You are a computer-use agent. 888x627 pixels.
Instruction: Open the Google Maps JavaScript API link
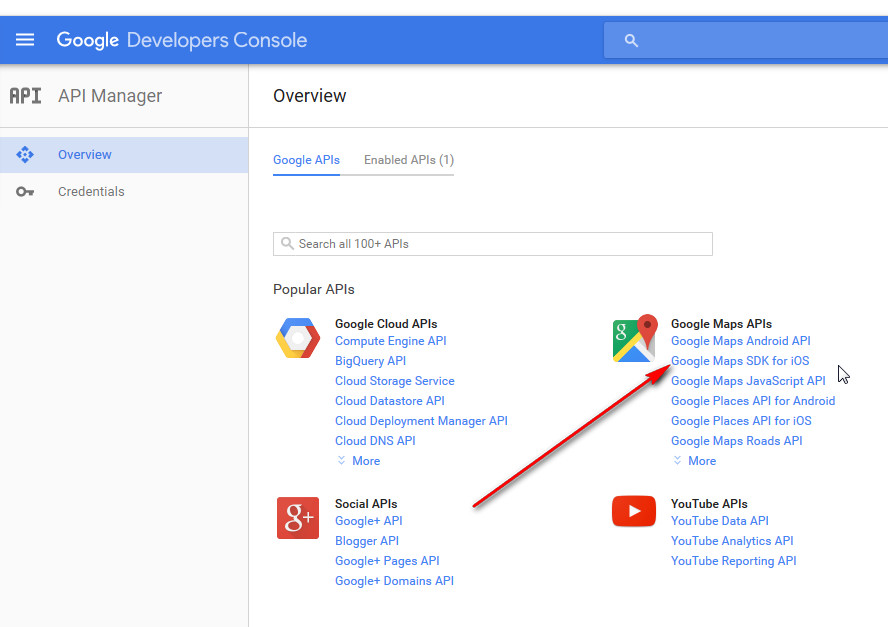coord(748,381)
